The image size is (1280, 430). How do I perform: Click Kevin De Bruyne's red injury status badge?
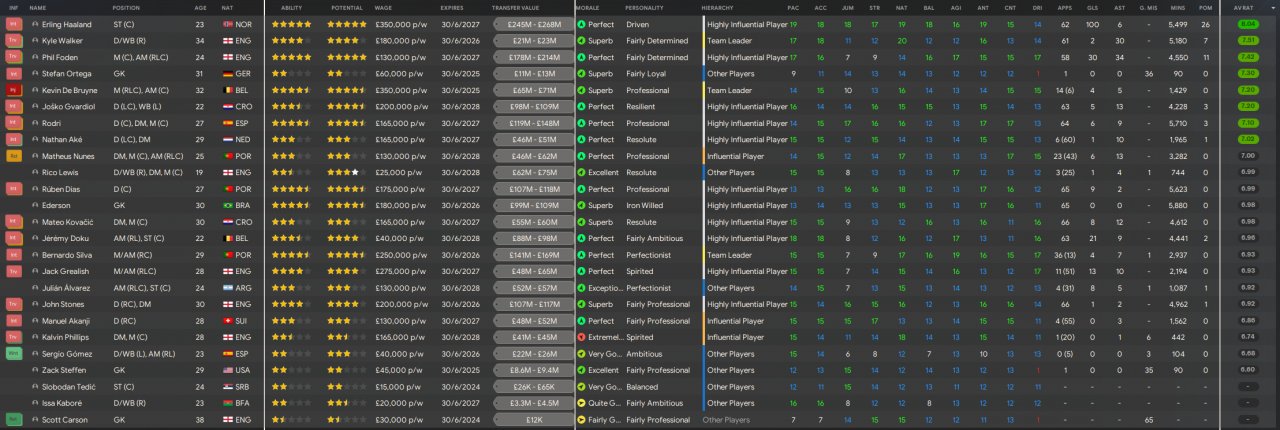(14, 90)
